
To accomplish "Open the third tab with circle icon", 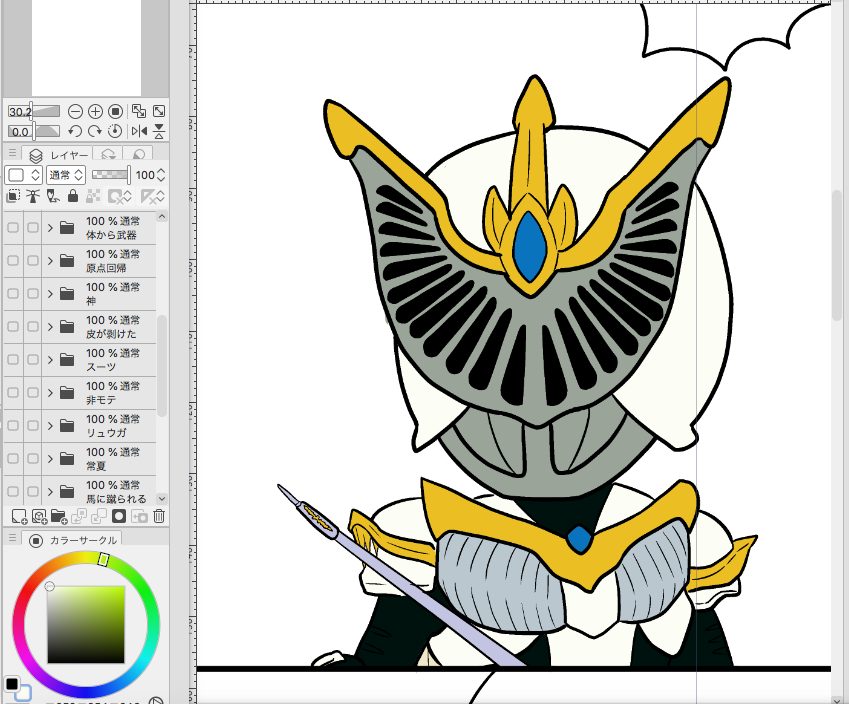I will click(x=139, y=155).
